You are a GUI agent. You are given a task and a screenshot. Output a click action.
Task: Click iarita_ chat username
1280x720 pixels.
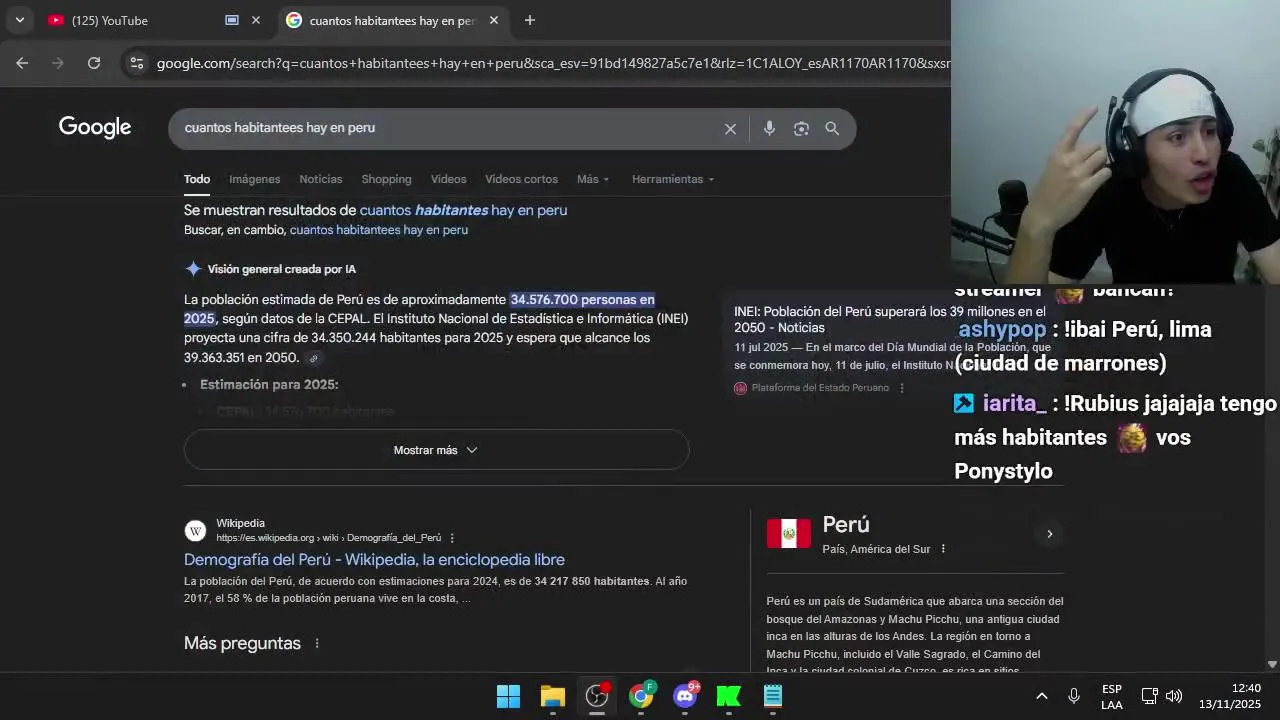point(1014,403)
